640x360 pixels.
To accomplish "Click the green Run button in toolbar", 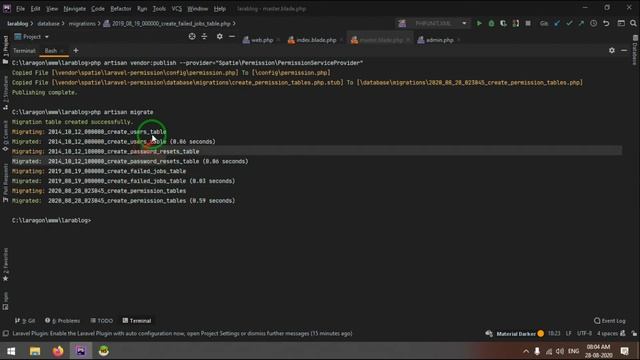I will 479,23.
